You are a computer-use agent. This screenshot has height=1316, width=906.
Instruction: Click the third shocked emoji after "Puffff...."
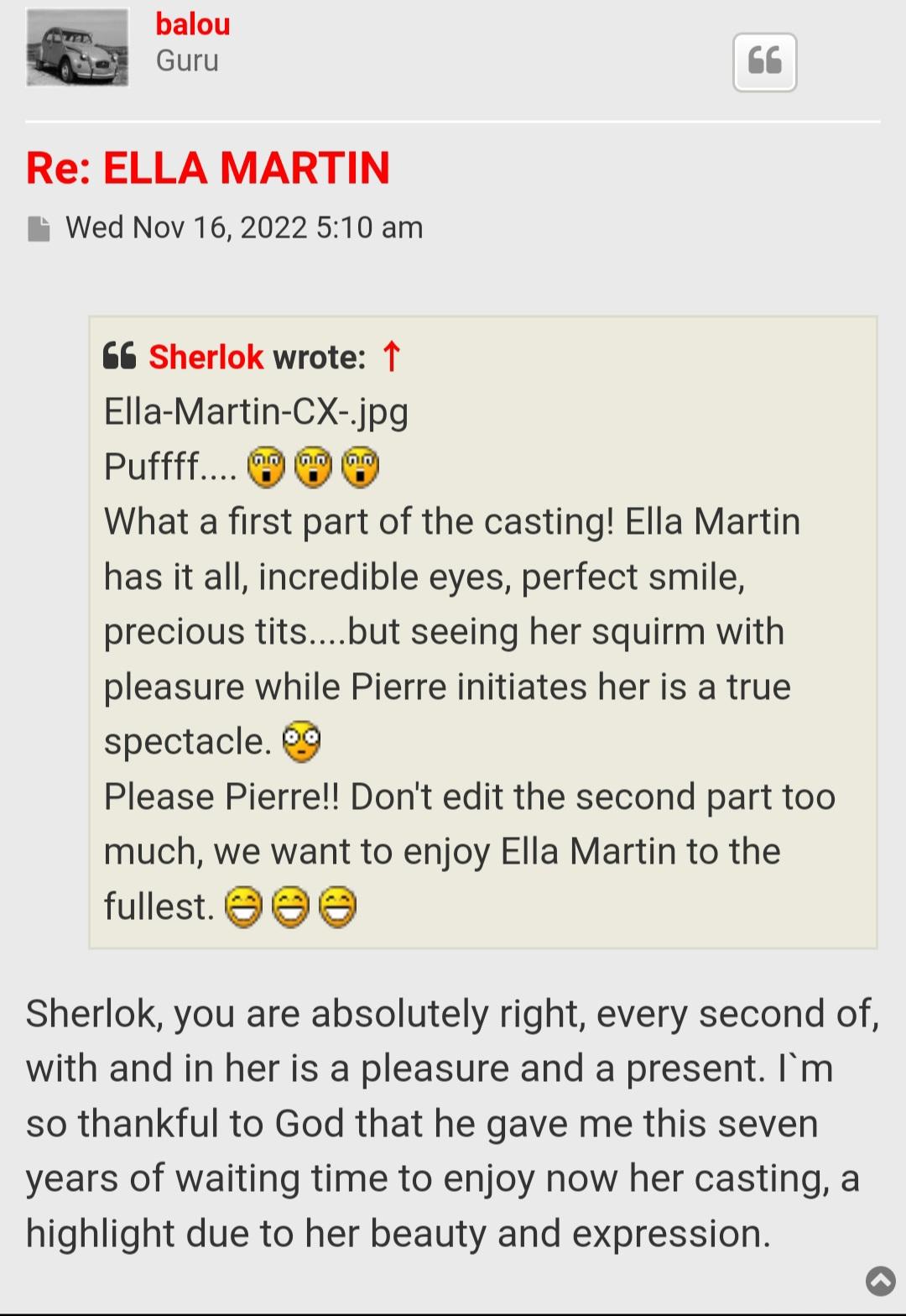click(361, 467)
